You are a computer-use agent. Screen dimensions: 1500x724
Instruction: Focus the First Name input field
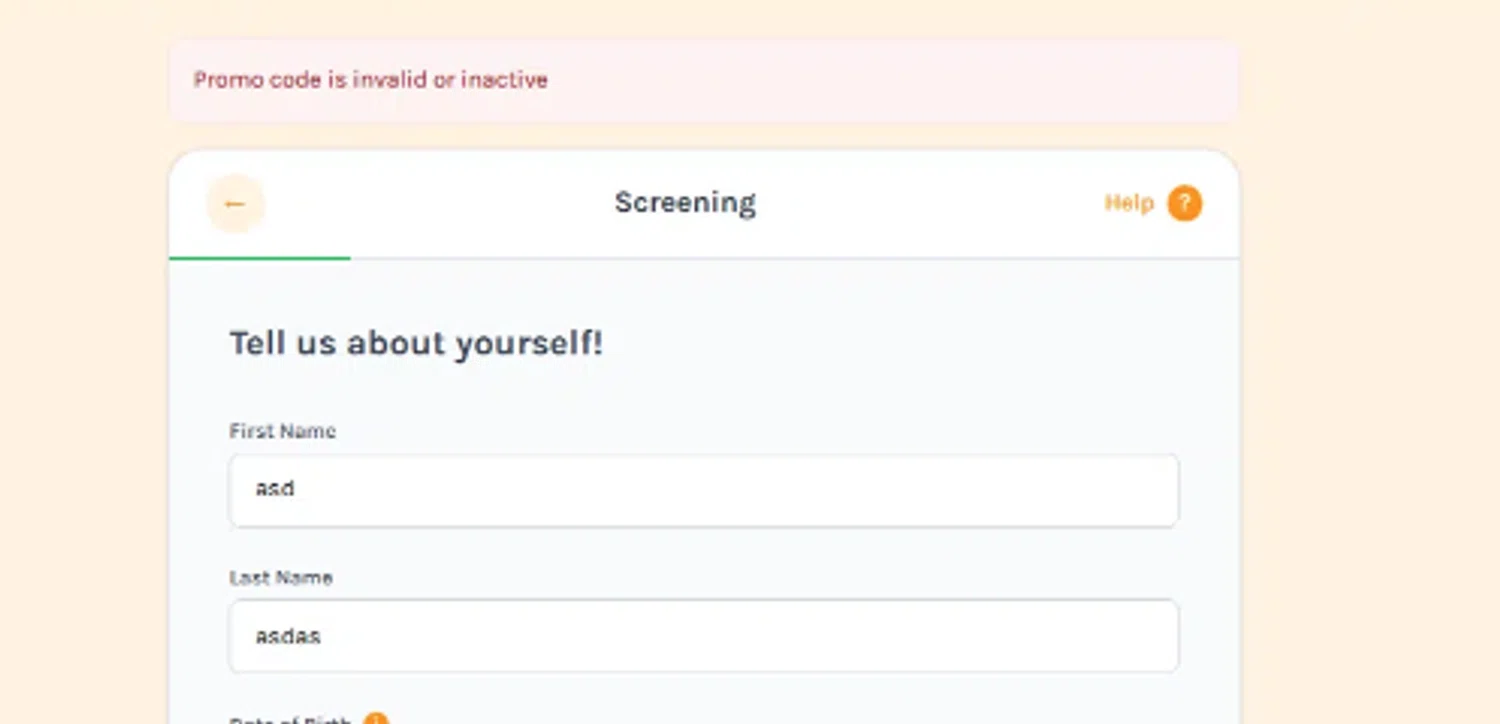point(704,490)
